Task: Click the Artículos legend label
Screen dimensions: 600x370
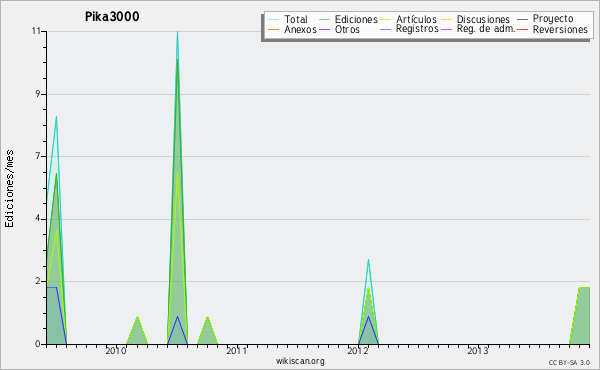Action: click(x=416, y=19)
